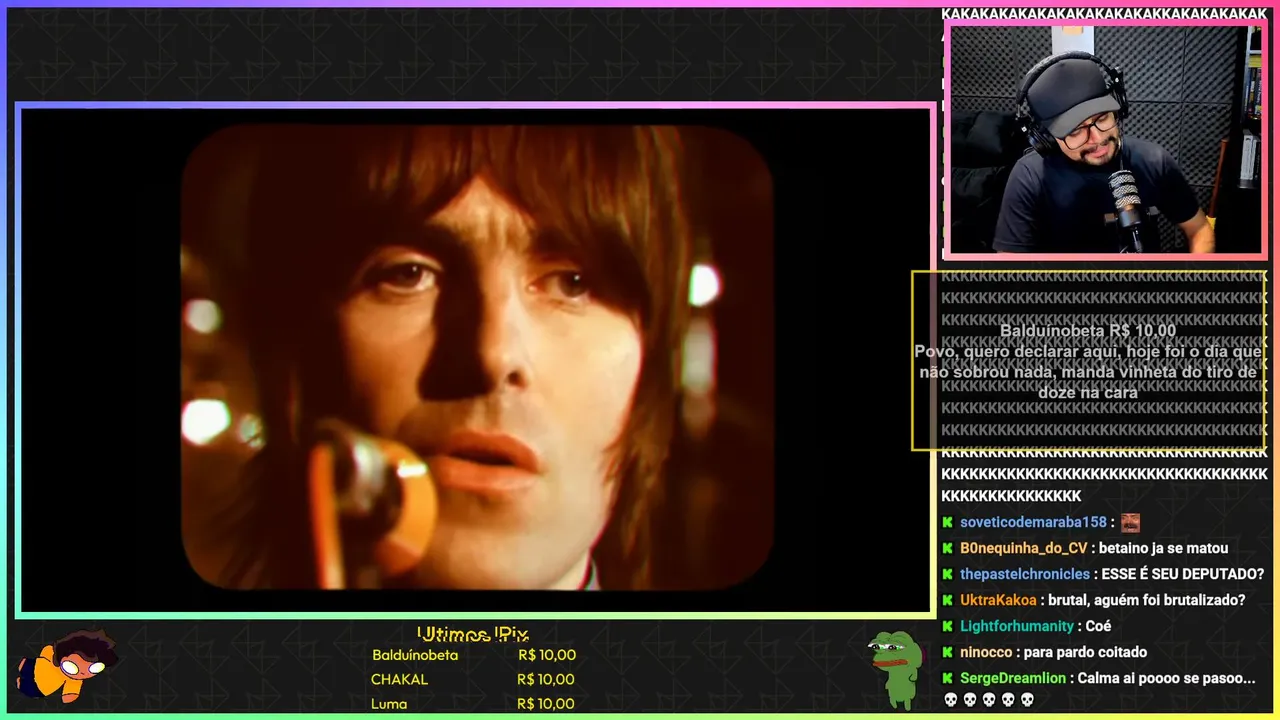Click the Kick badge beside UktraKakoa
The image size is (1280, 720).
point(948,600)
